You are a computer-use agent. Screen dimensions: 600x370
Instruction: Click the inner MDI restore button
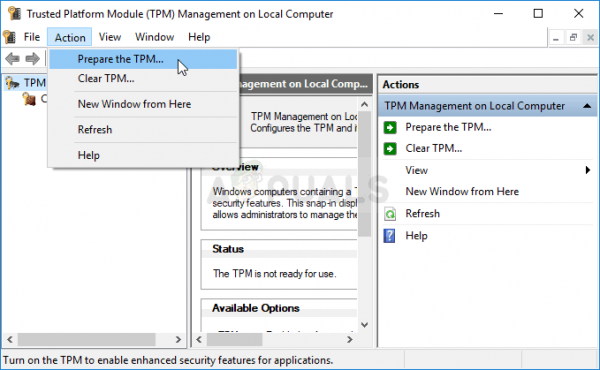[573, 37]
